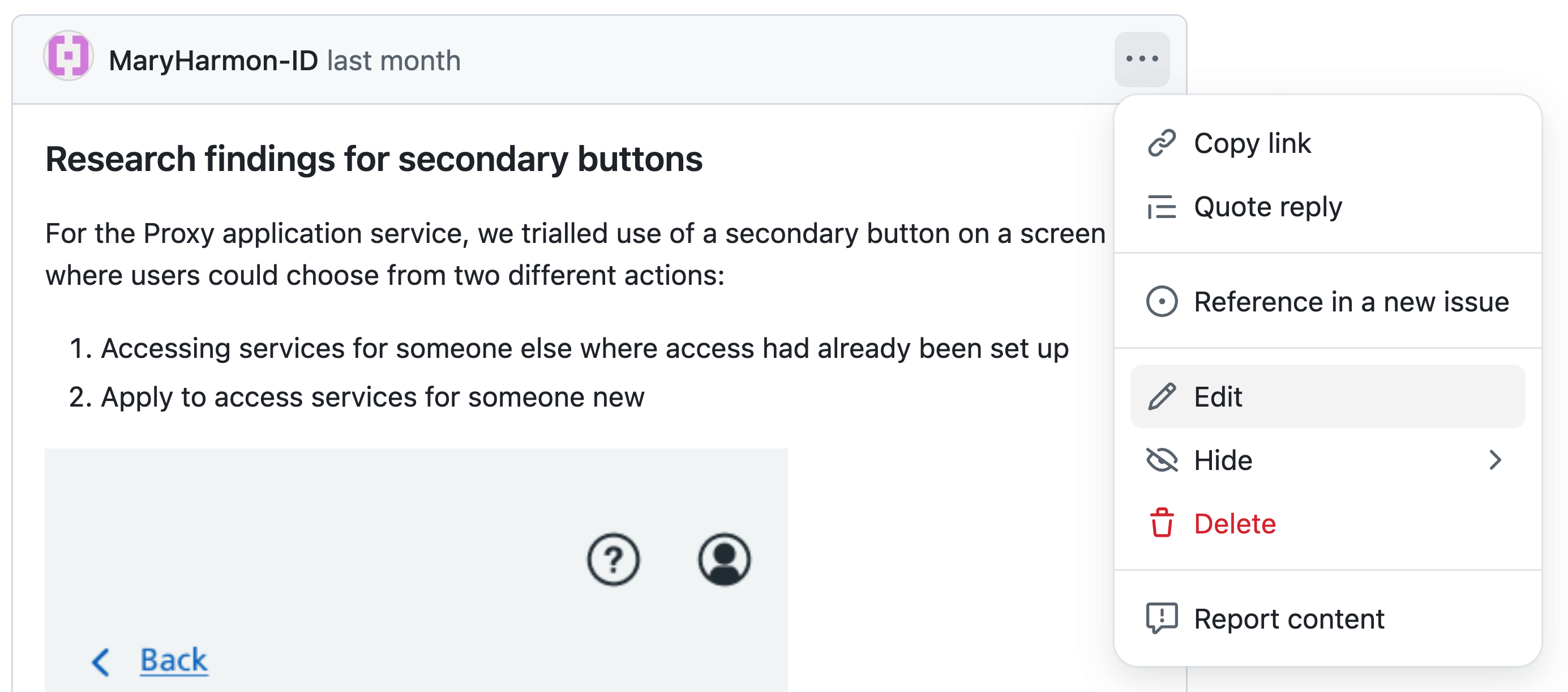This screenshot has width=1568, height=692.
Task: Click the Edit pencil icon
Action: 1163,396
